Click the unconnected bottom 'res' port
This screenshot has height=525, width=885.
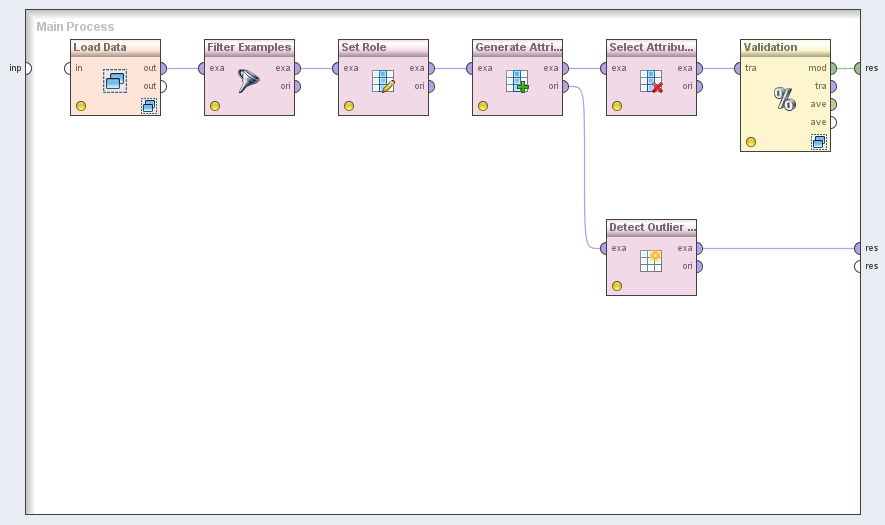pos(859,266)
